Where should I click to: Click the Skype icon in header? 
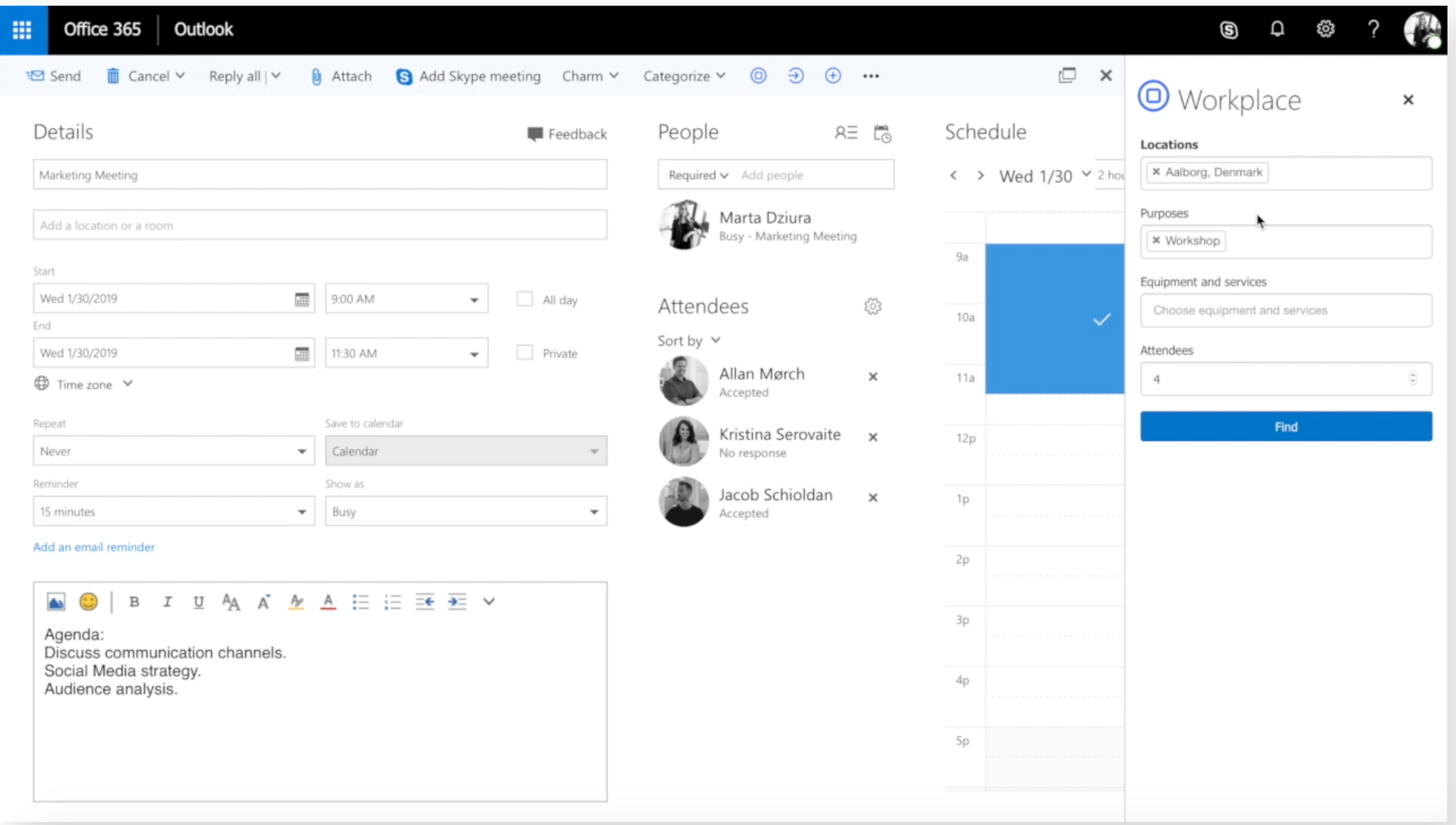click(x=1228, y=30)
